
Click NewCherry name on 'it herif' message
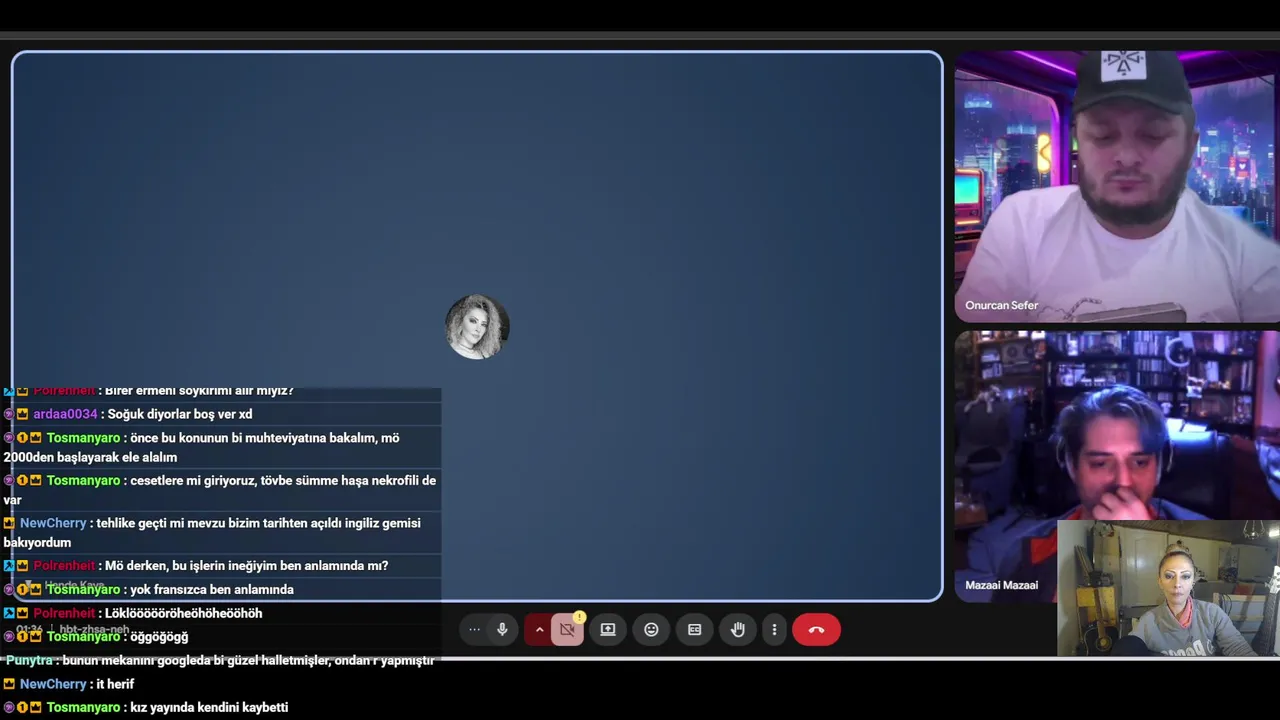coord(53,684)
